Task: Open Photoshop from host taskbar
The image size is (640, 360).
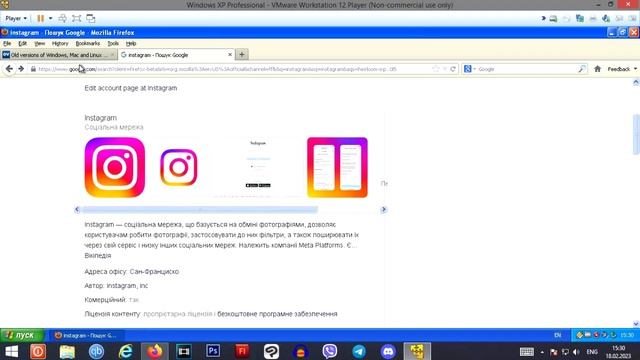Action: (213, 351)
